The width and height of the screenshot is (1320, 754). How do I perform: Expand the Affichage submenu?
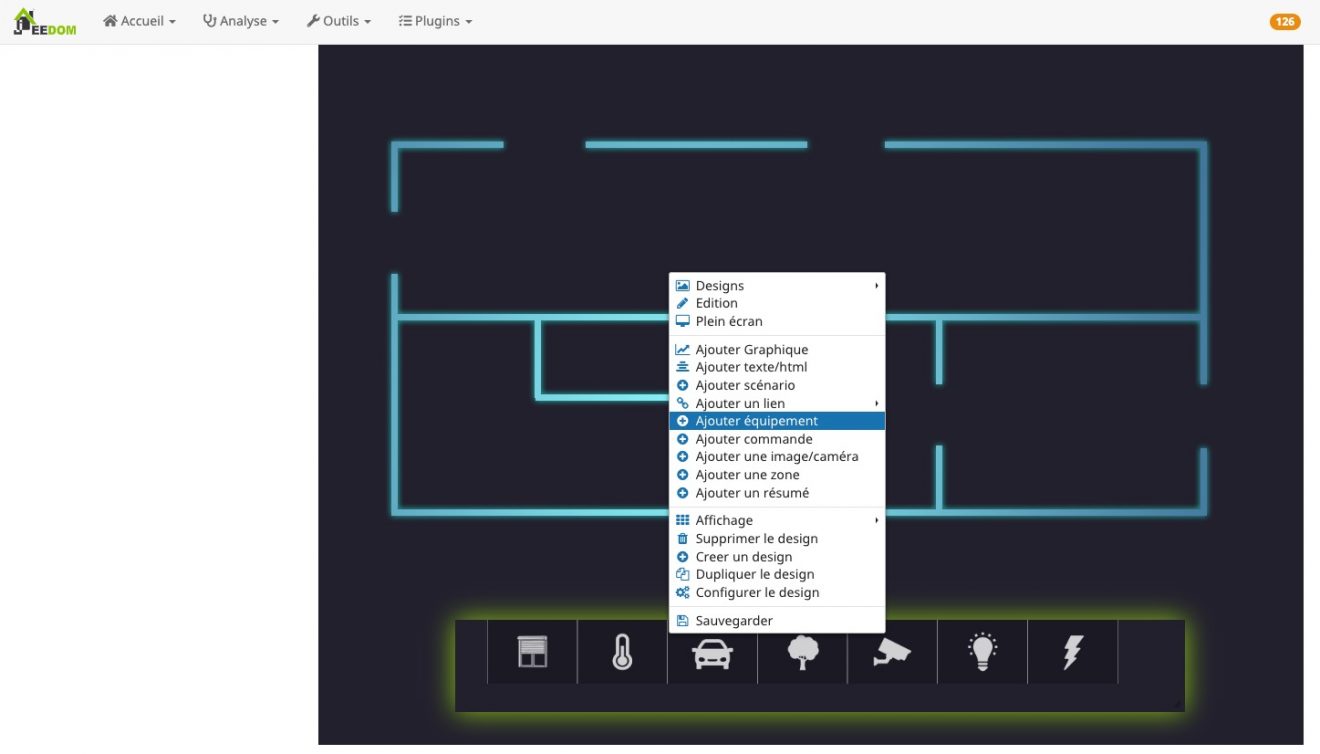(x=725, y=519)
